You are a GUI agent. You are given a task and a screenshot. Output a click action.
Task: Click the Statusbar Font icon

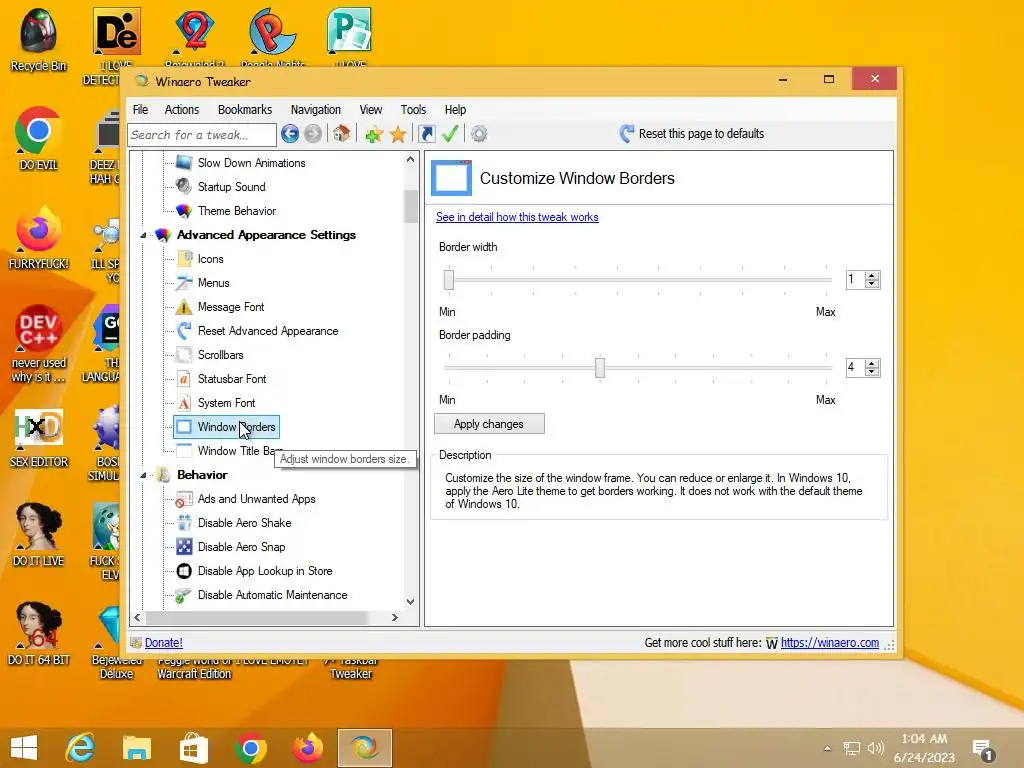pos(184,379)
